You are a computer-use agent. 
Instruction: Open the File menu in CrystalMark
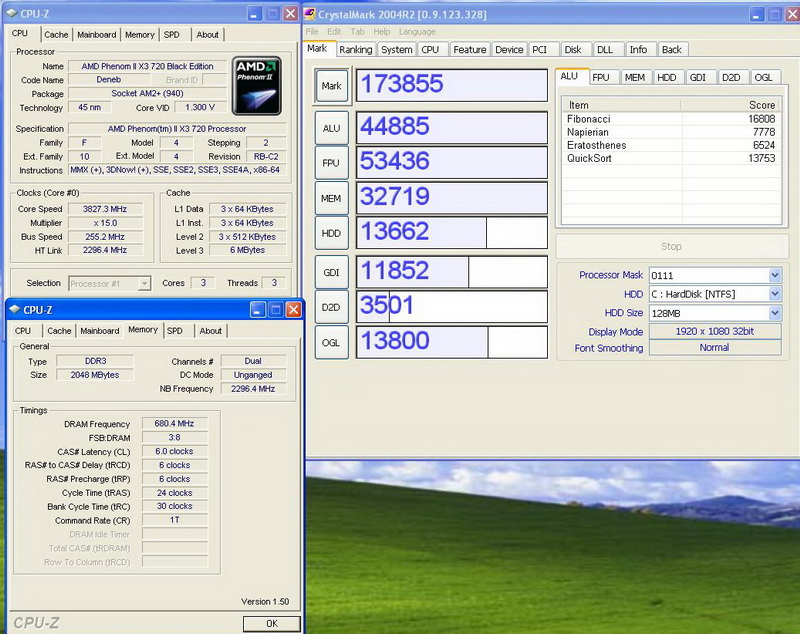[313, 32]
